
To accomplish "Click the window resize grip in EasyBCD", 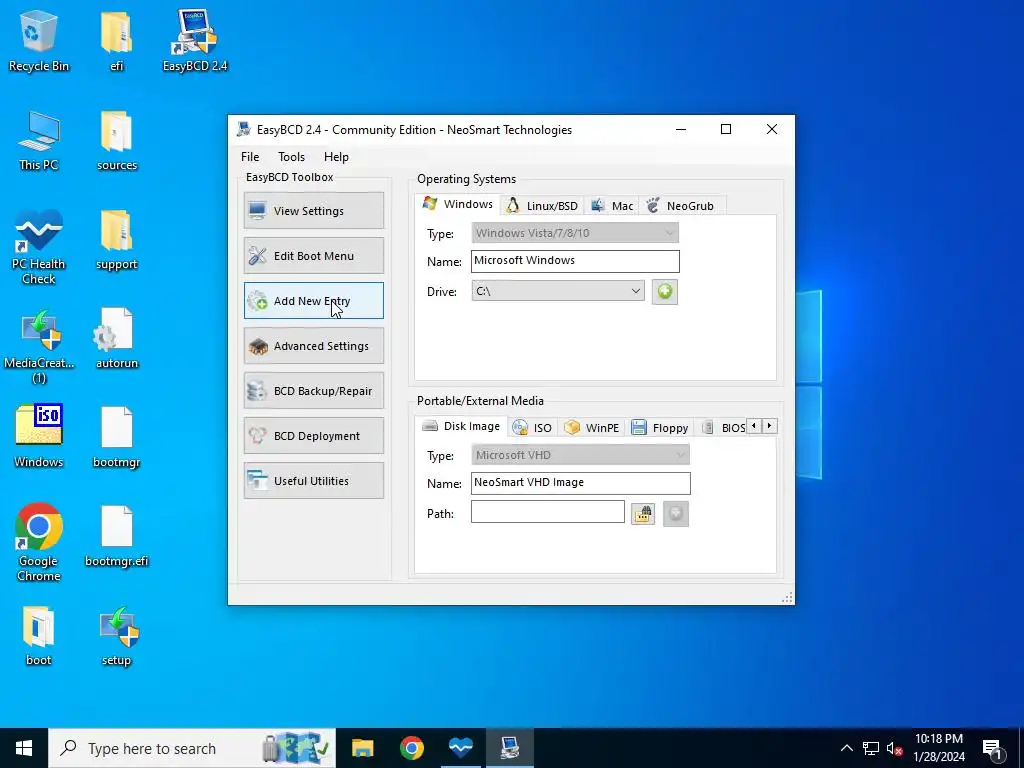I will pos(787,597).
